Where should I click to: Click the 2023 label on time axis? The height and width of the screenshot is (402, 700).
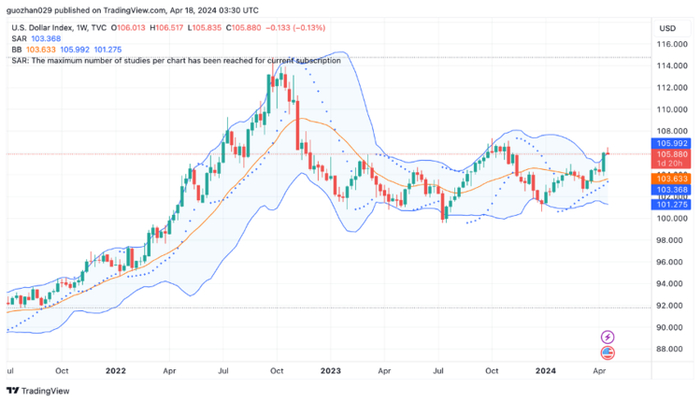330,371
